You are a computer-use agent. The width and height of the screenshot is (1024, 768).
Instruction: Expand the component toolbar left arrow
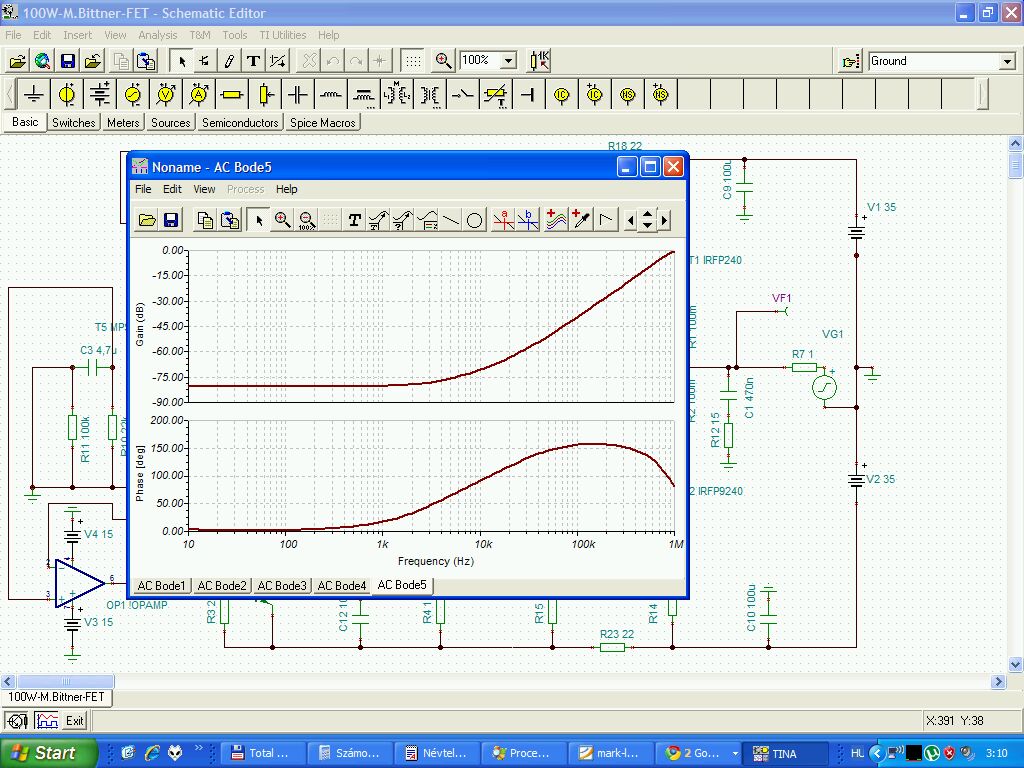point(10,95)
